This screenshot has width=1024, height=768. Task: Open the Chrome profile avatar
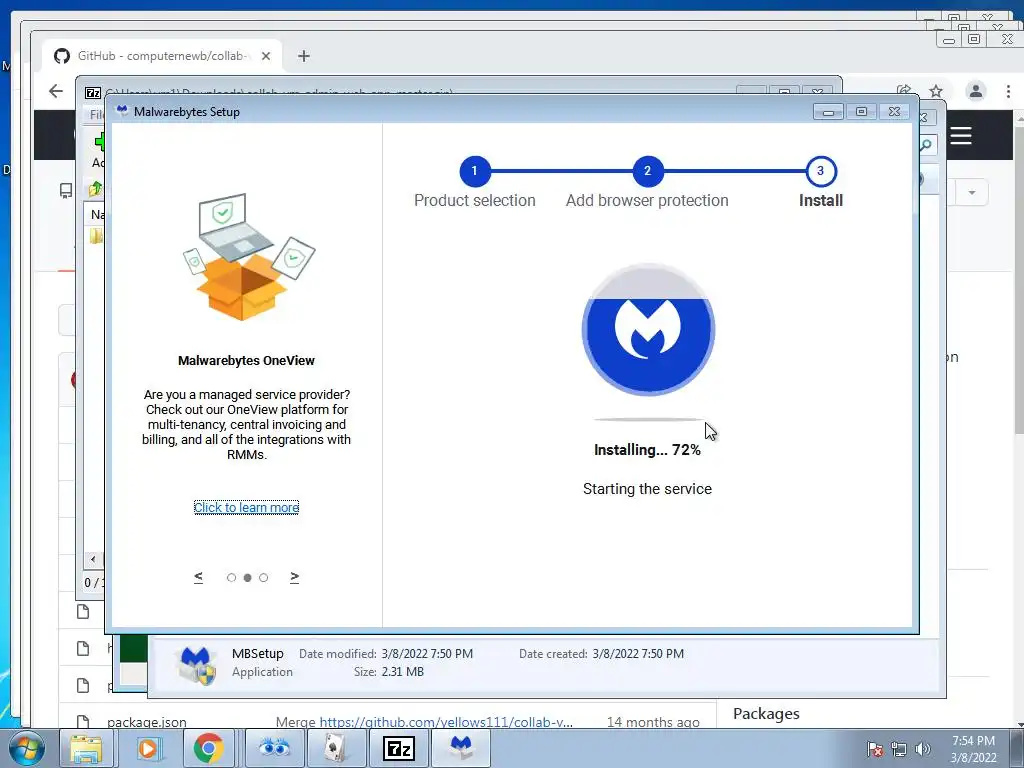coord(976,91)
